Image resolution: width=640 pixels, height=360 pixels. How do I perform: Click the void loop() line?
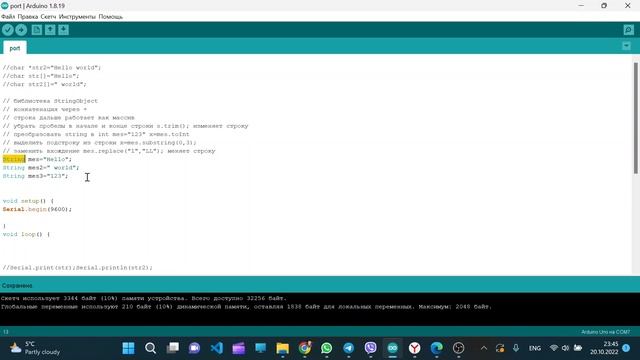(x=26, y=234)
